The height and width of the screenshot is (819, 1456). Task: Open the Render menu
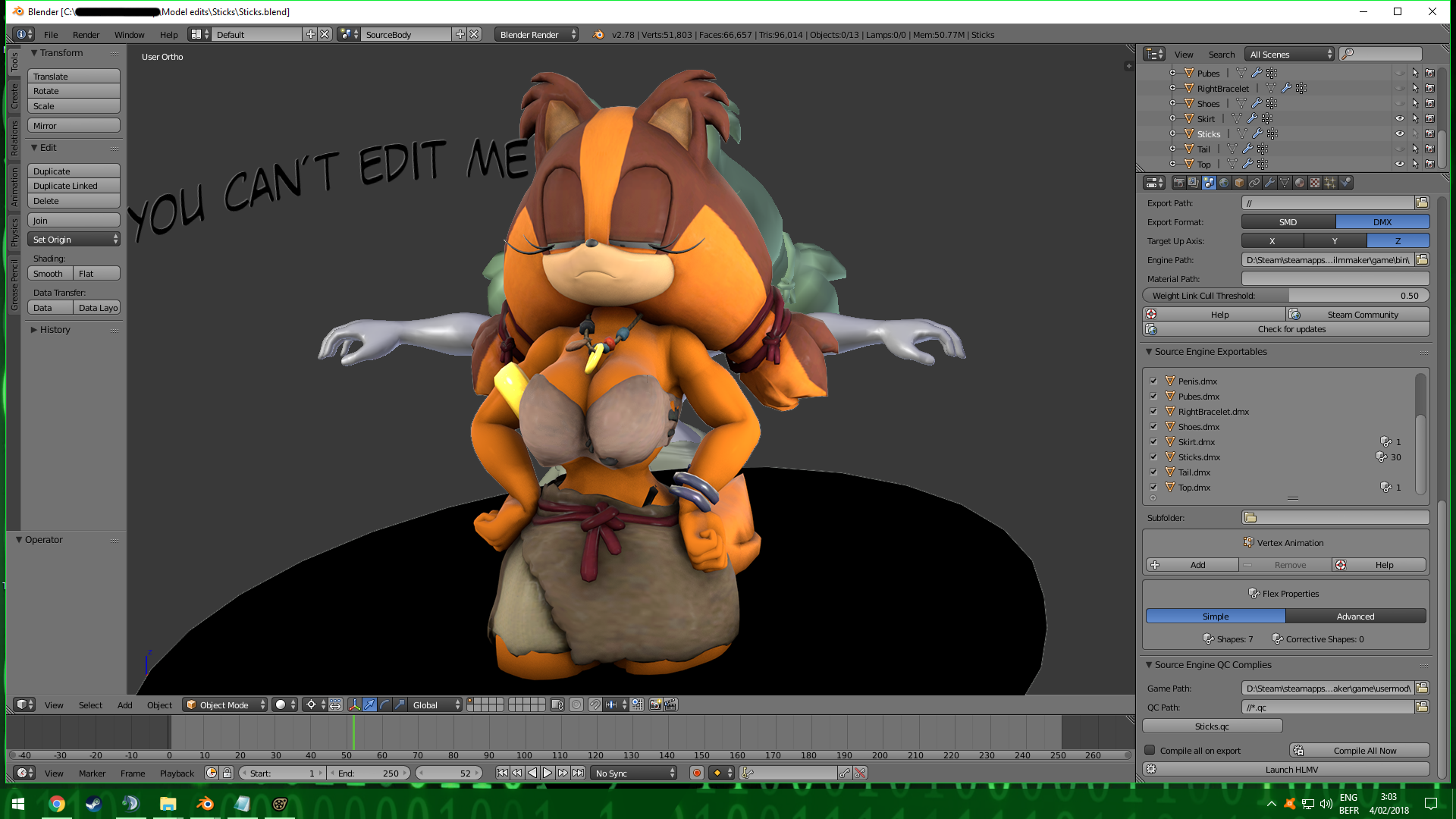(x=86, y=35)
